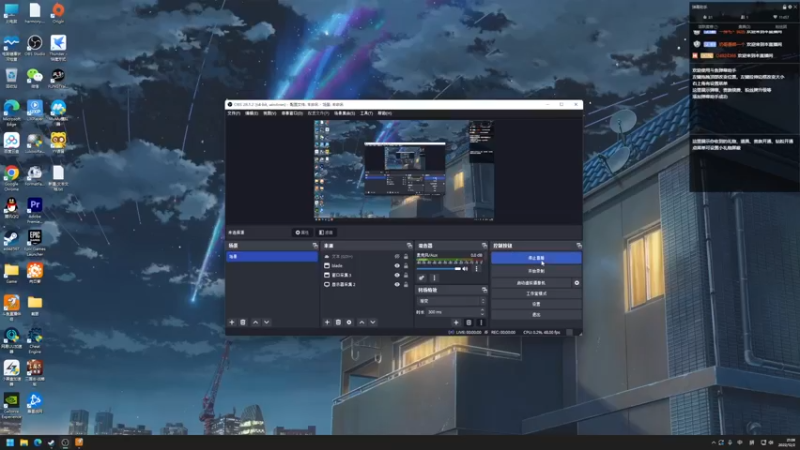This screenshot has height=450, width=800.
Task: Open the transition type dropdown
Action: (451, 301)
